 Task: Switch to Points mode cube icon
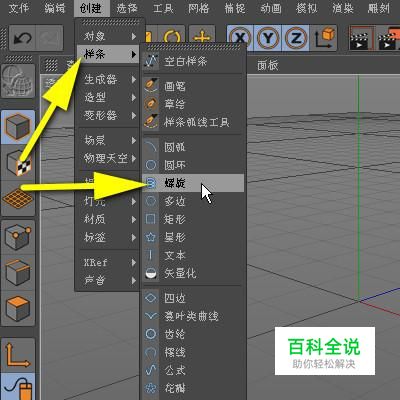click(18, 237)
